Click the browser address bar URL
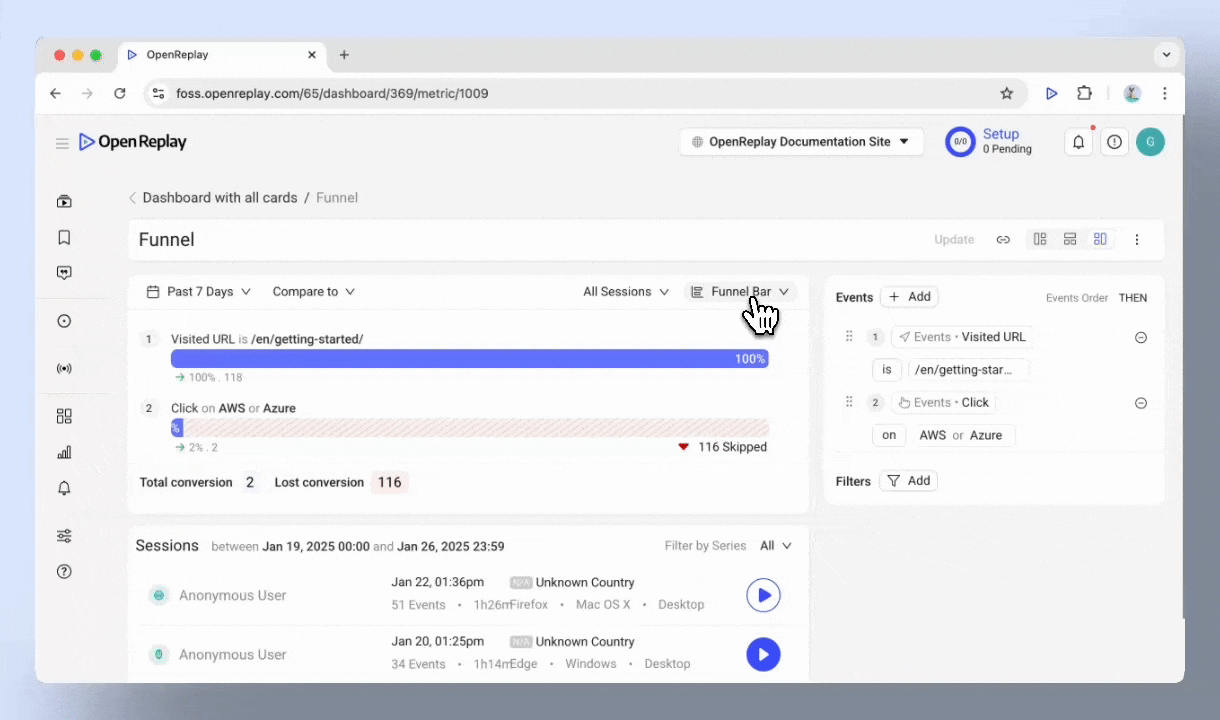Screen dimensions: 1220x720 332,93
